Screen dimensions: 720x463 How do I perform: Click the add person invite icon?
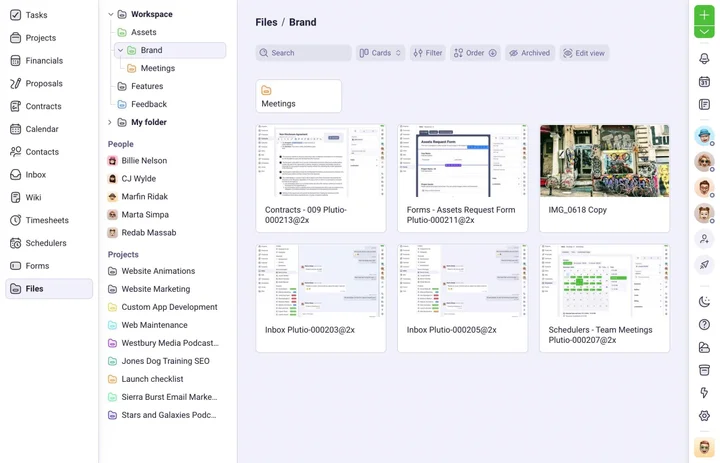click(x=704, y=240)
